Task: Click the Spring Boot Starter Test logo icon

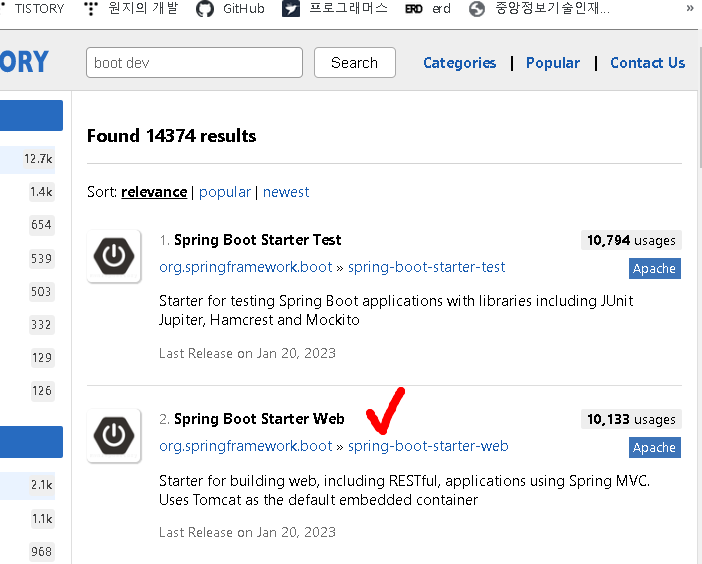Action: pos(114,256)
